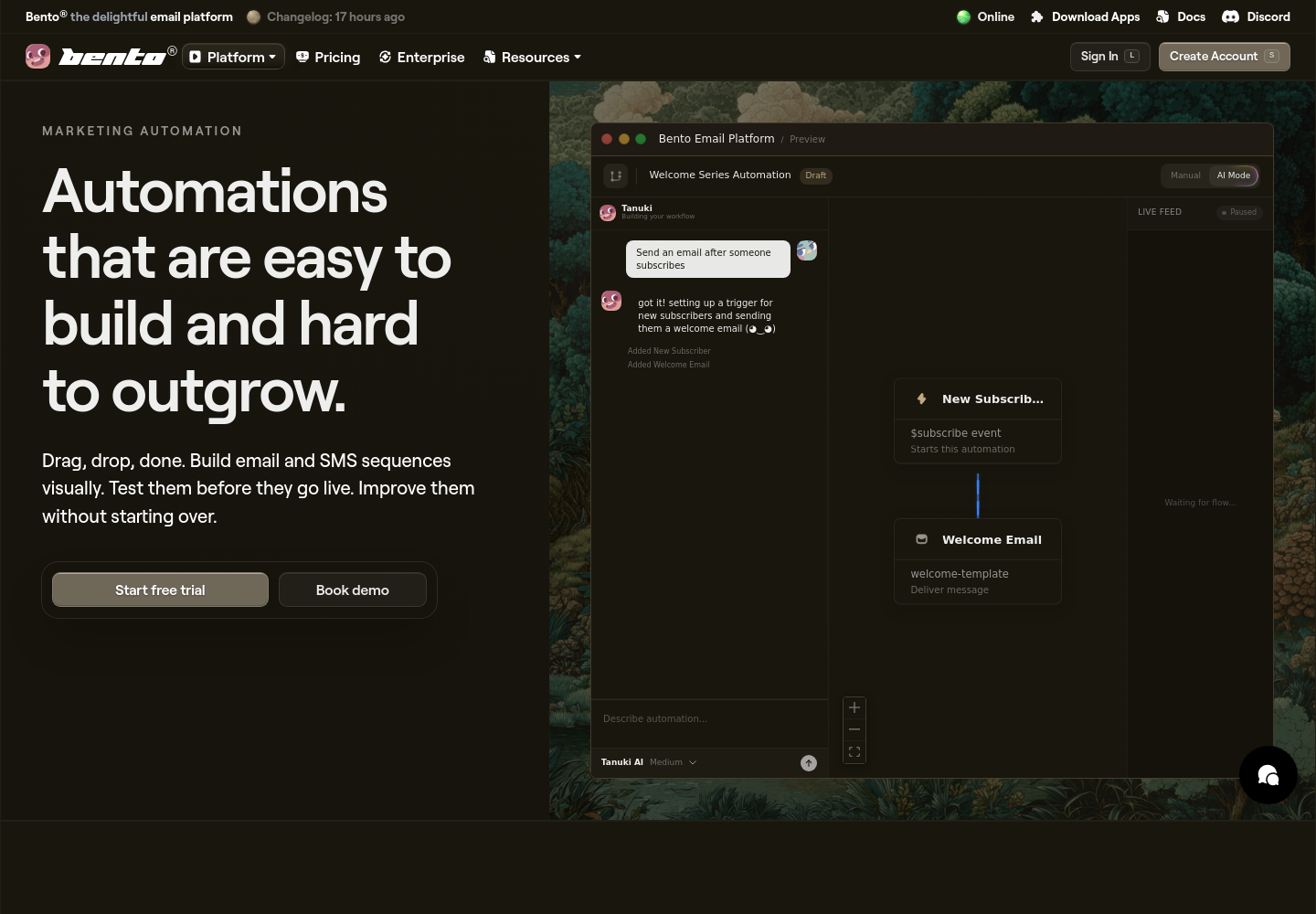Click the green Online status indicator

click(963, 16)
